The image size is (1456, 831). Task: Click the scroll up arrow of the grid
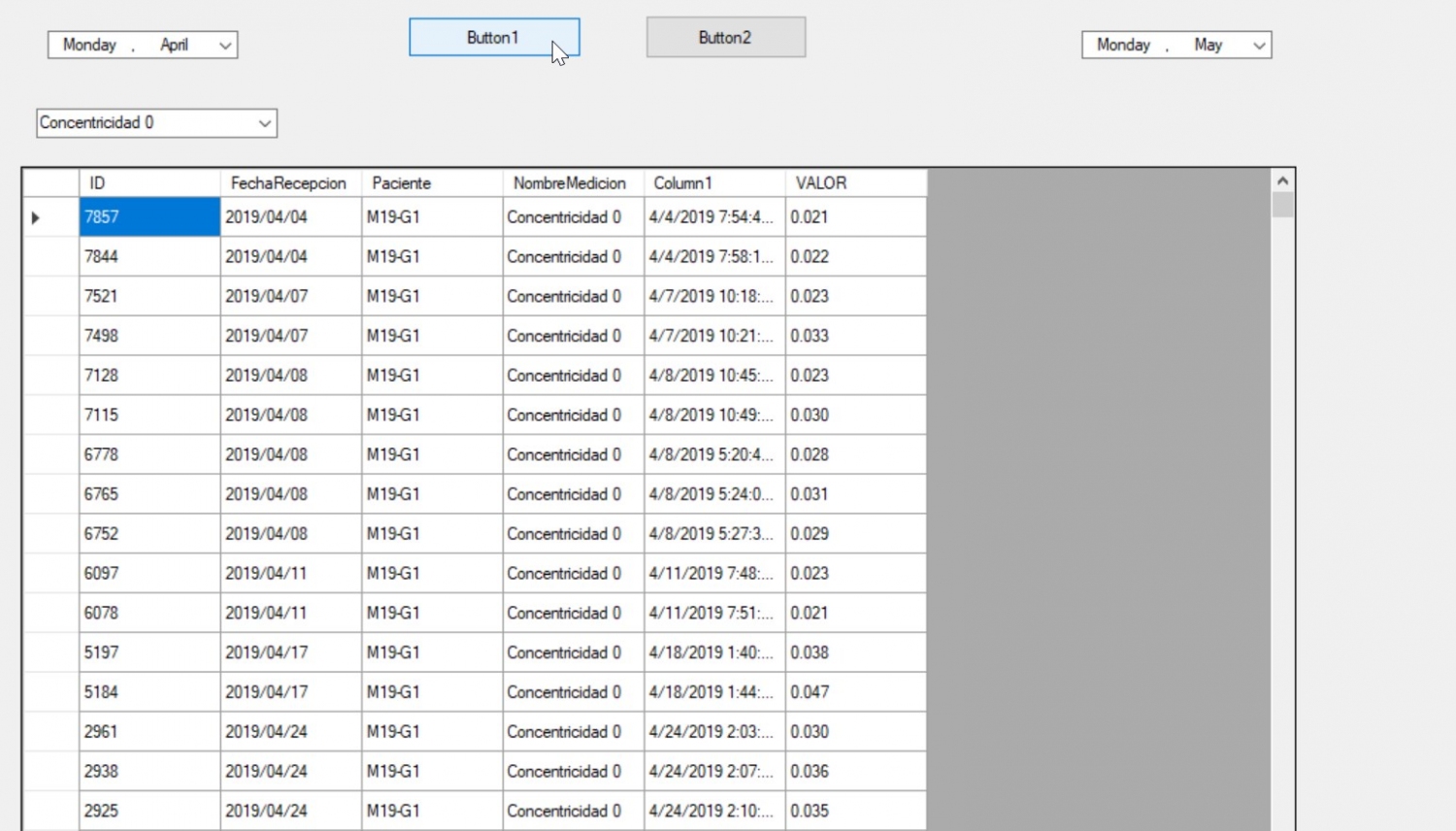point(1282,181)
